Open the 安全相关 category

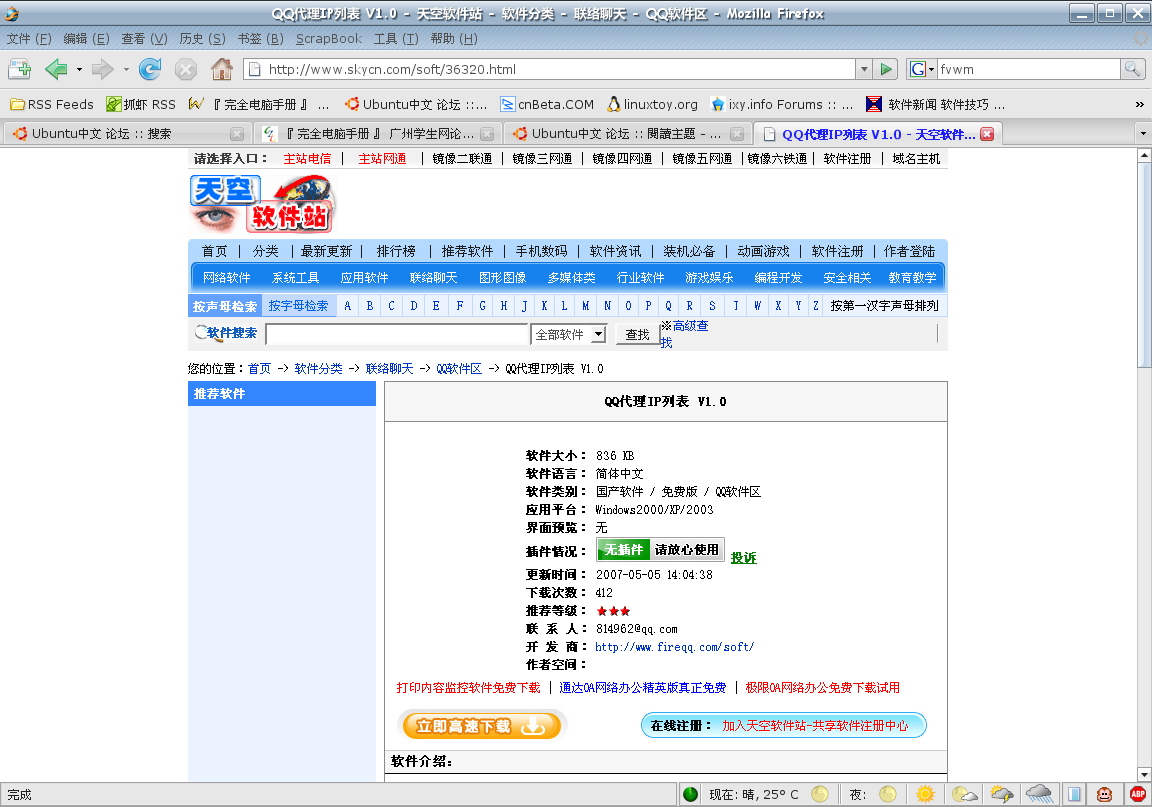[847, 278]
